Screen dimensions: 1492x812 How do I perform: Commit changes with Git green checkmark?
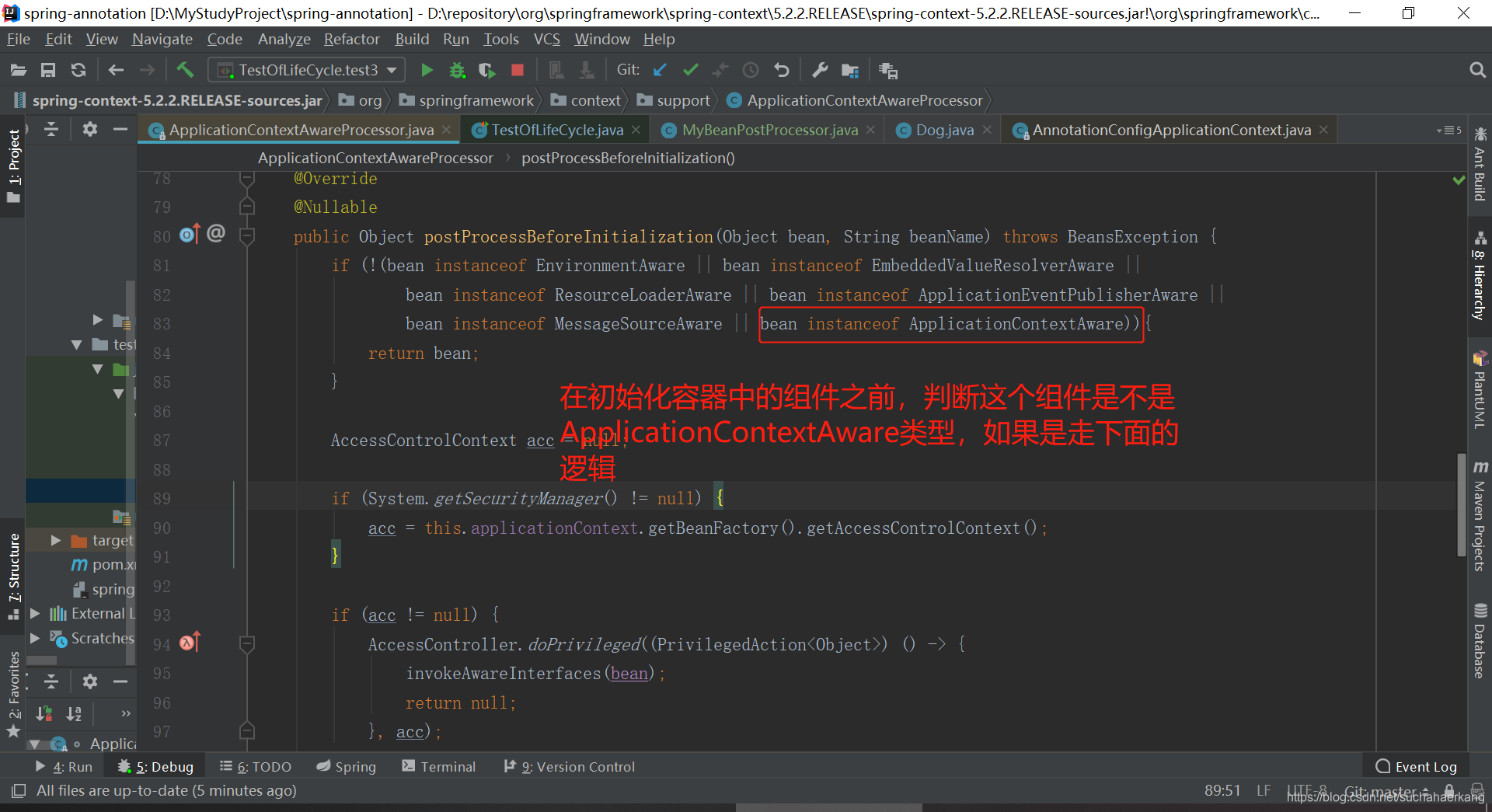point(690,71)
